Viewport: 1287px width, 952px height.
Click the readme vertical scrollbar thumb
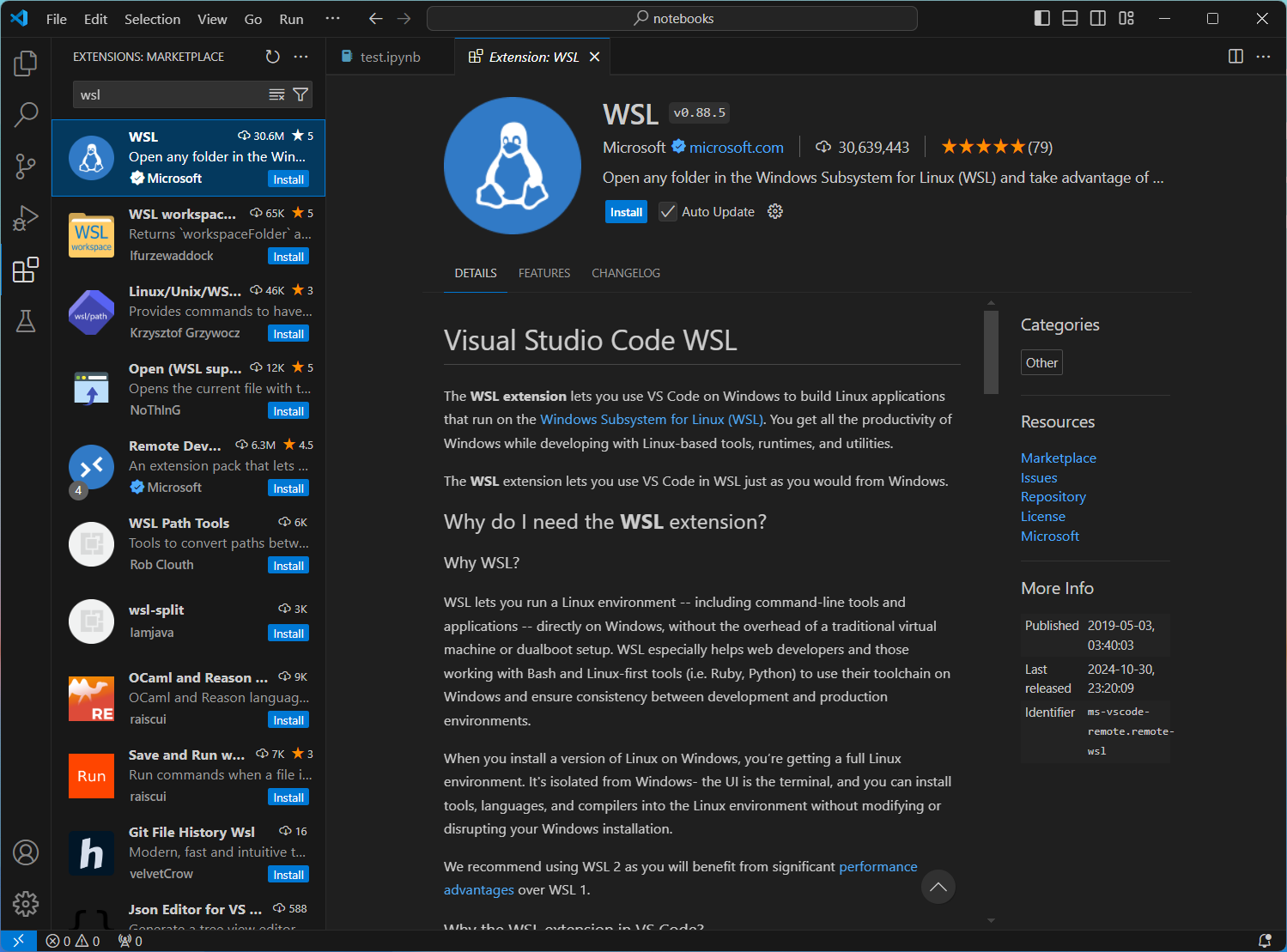[x=991, y=352]
